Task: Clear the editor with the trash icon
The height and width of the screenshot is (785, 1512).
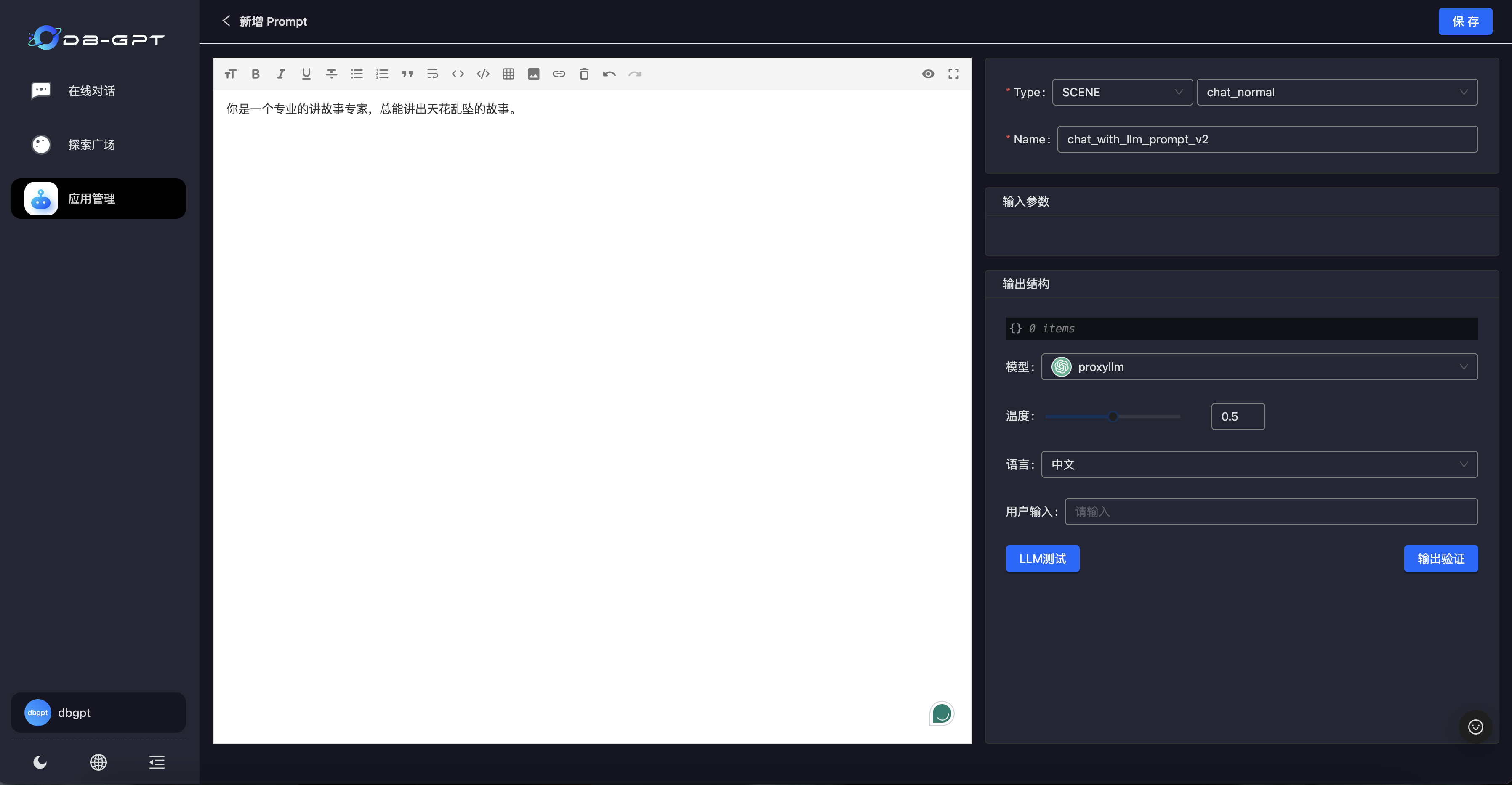Action: [x=584, y=74]
